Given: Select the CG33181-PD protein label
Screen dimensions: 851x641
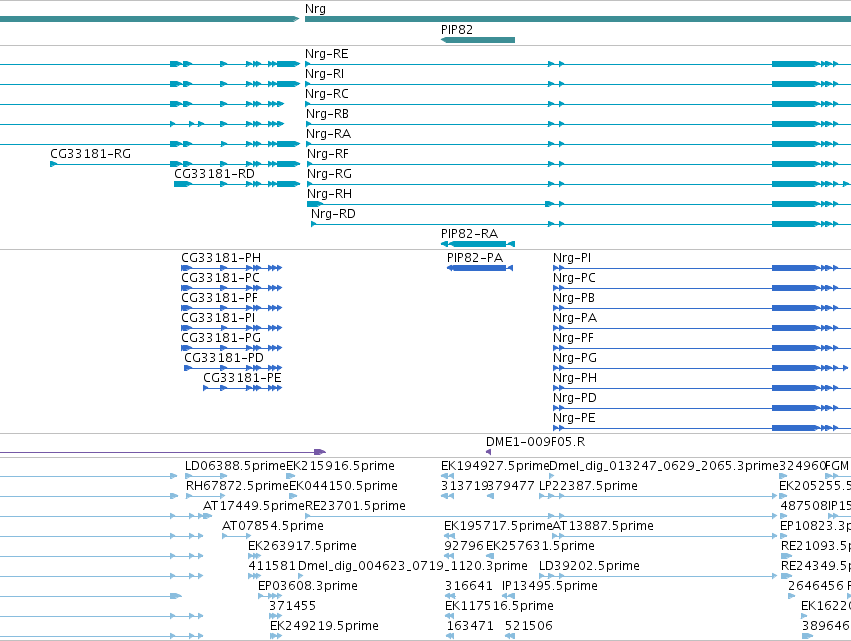Looking at the screenshot, I should (224, 358).
